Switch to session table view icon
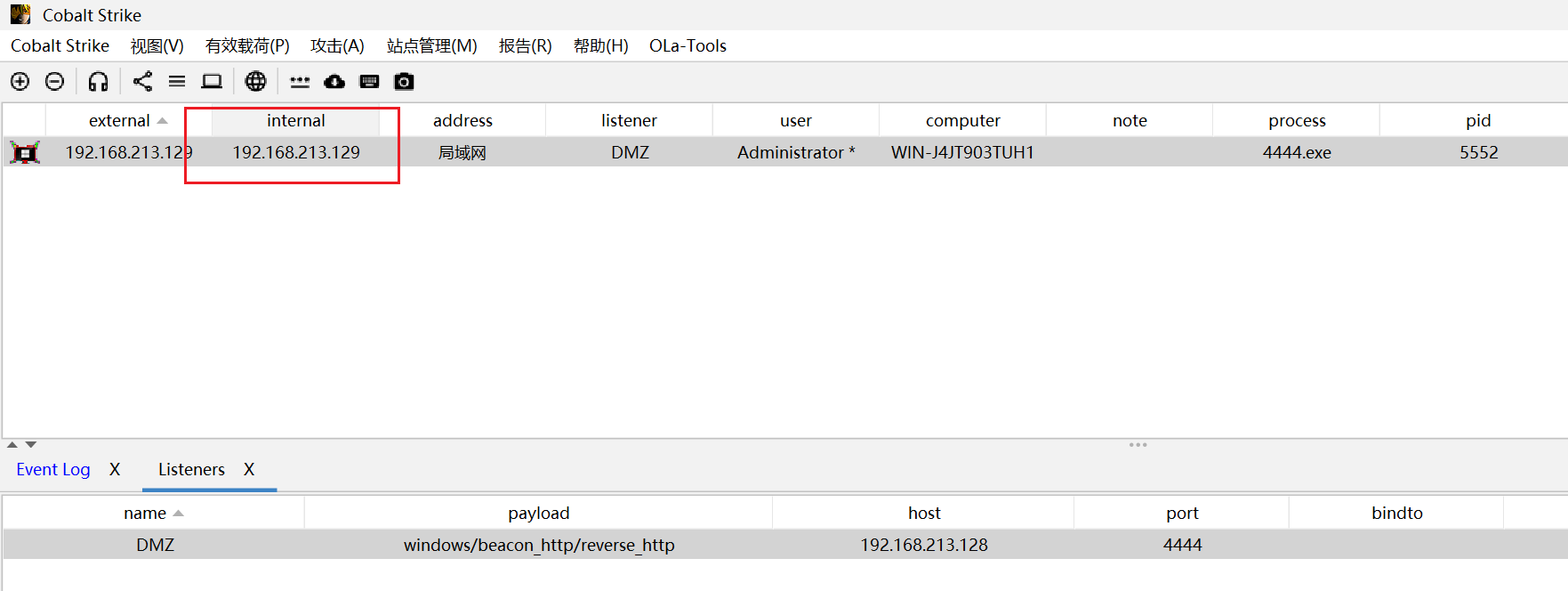1568x591 pixels. pos(177,82)
